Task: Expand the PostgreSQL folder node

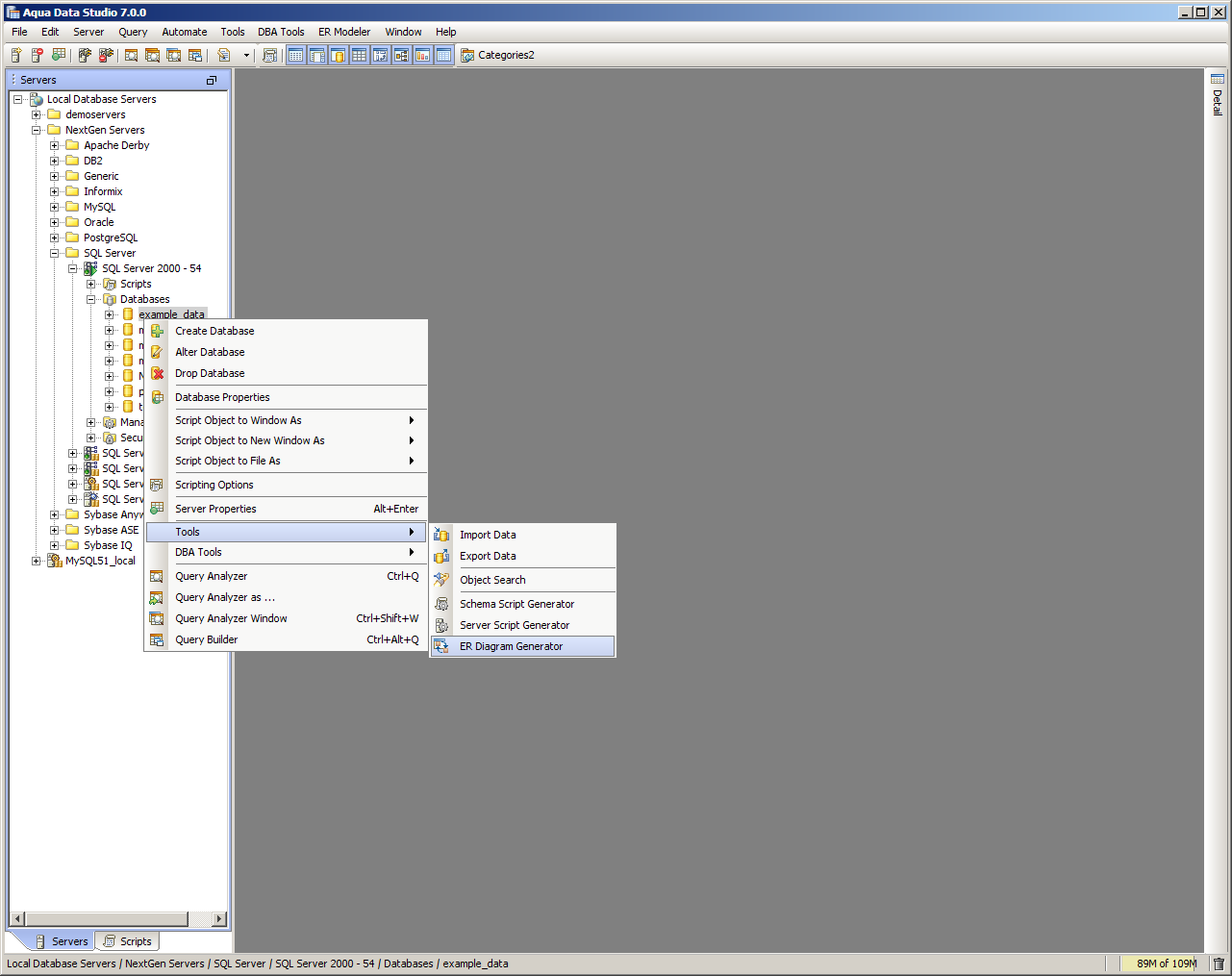Action: coord(54,238)
